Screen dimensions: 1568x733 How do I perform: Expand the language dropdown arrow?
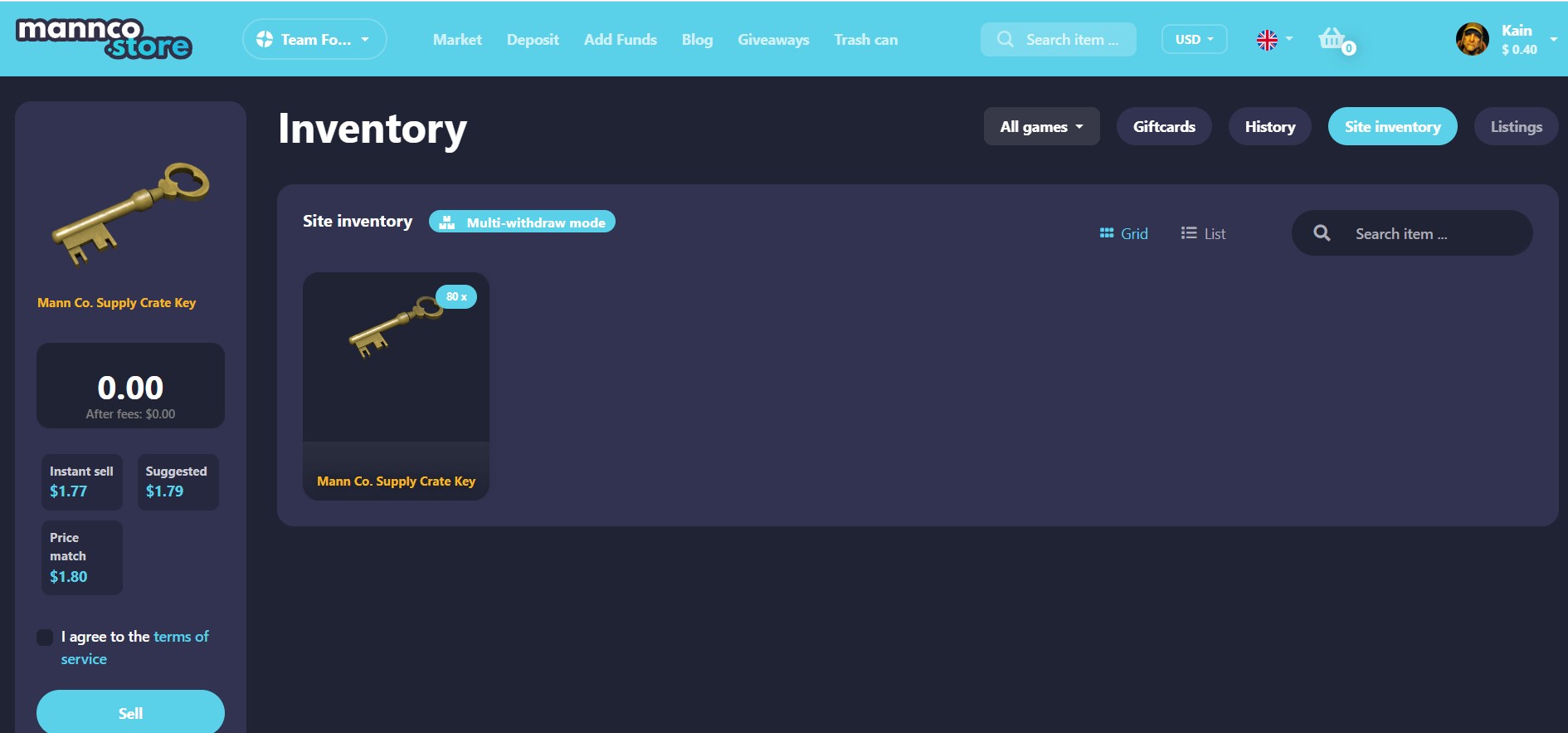1289,39
